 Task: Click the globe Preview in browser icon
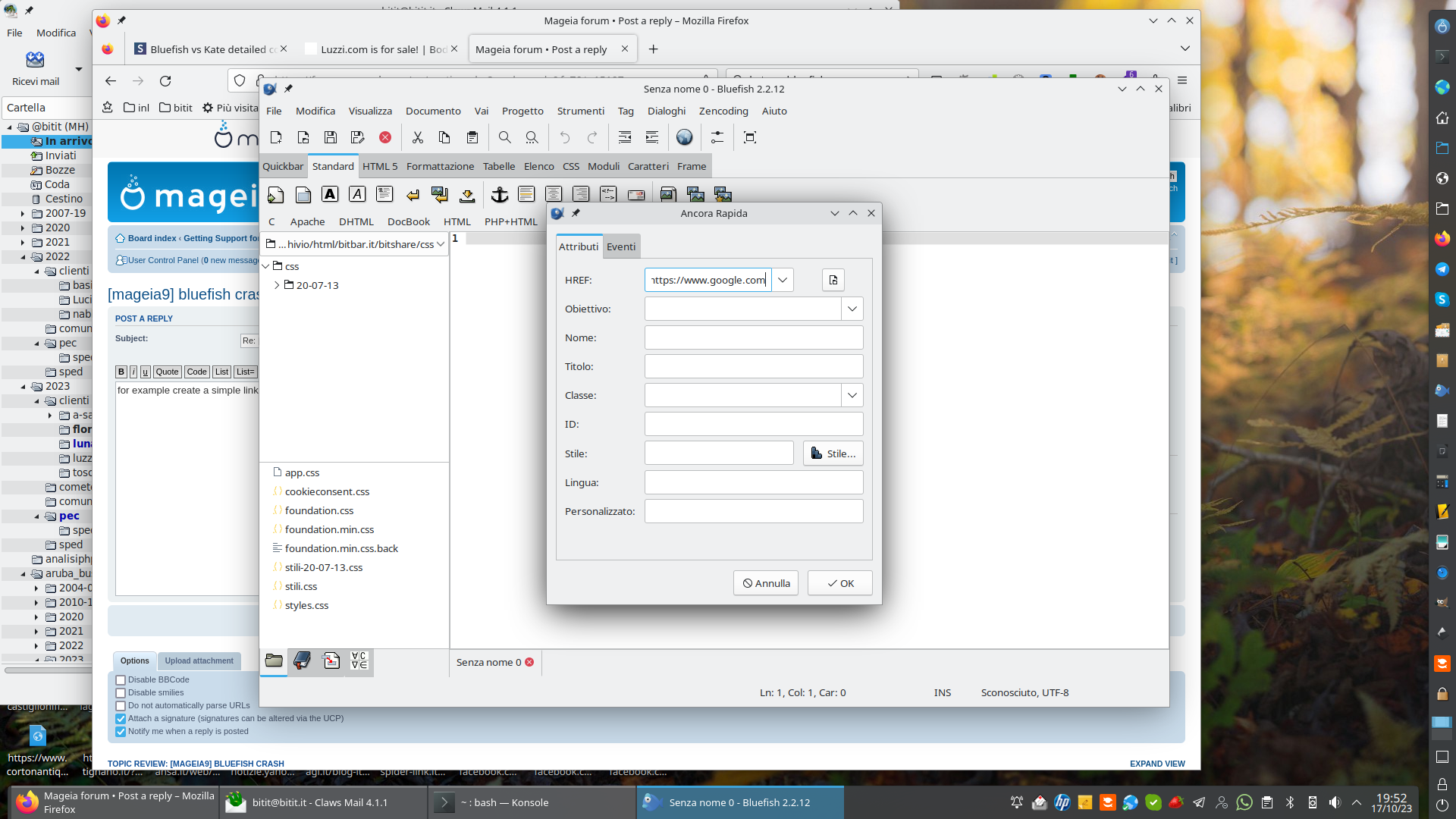(684, 137)
